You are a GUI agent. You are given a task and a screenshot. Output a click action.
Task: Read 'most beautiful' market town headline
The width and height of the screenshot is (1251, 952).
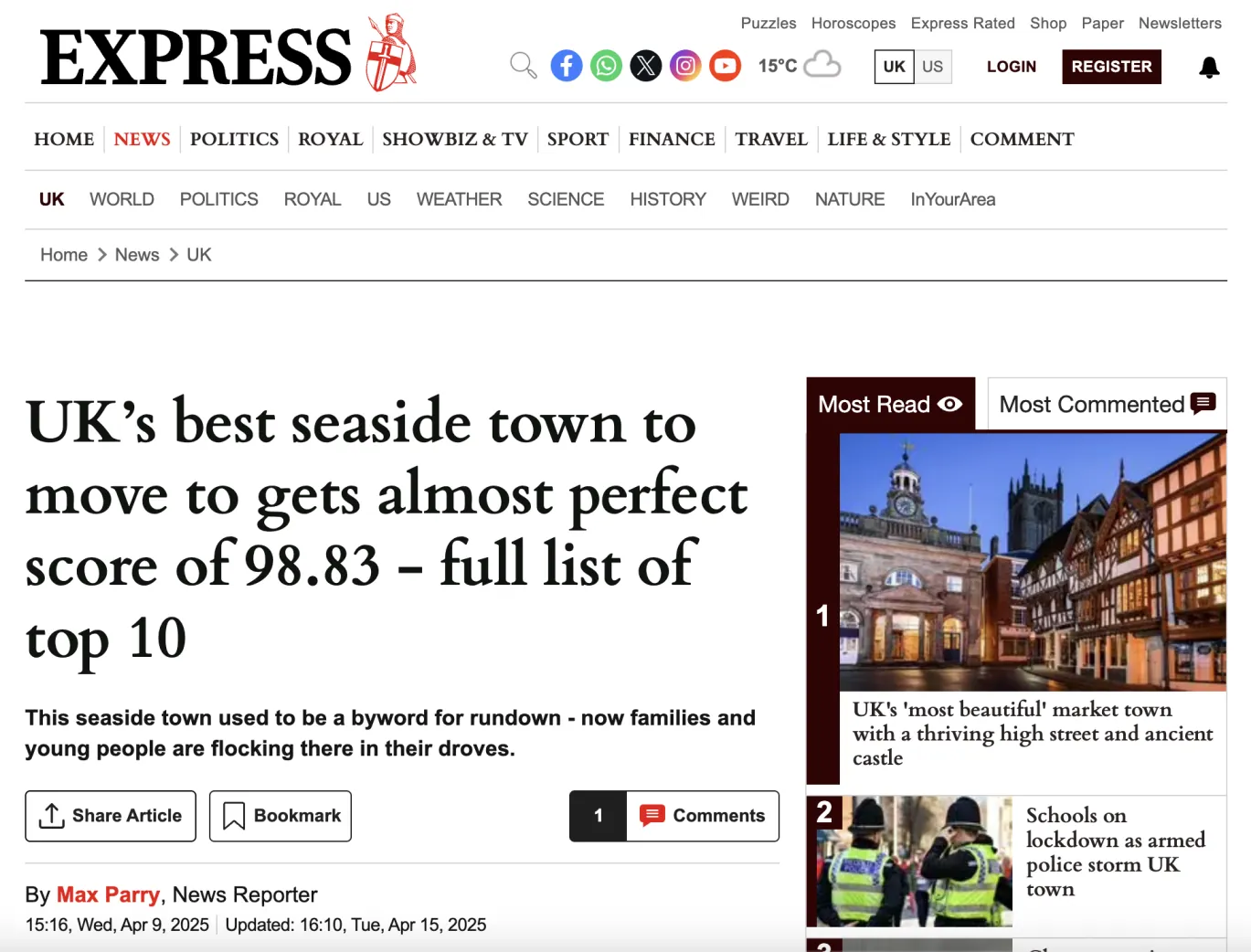click(x=1033, y=734)
